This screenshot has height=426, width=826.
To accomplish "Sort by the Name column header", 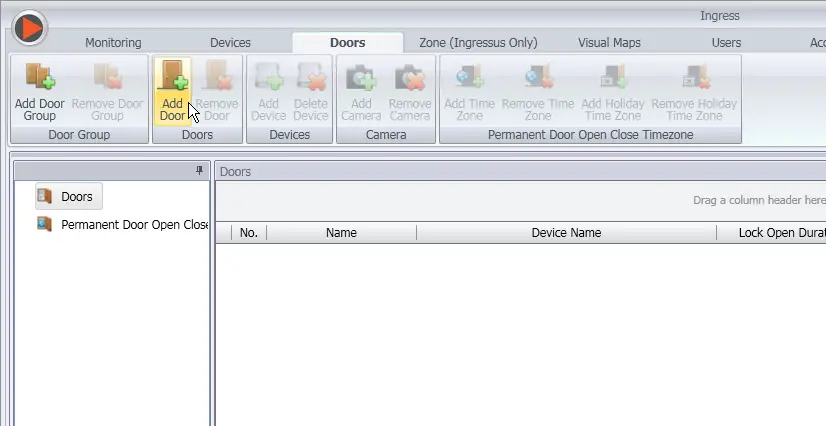I will tap(341, 233).
